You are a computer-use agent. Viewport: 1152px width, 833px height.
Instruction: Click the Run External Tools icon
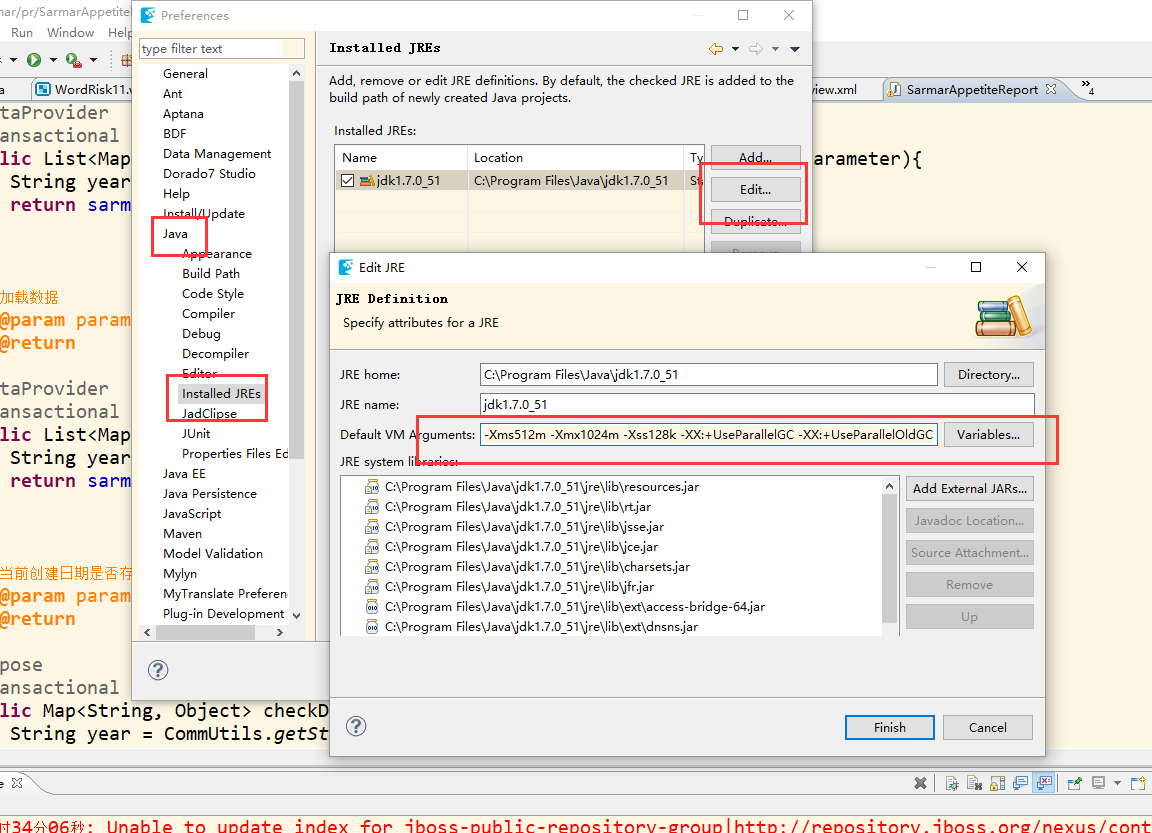(x=73, y=60)
